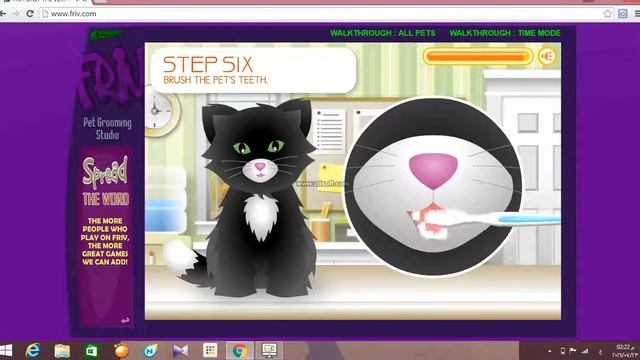Click the browser forward arrow
The width and height of the screenshot is (640, 360).
[16, 13]
